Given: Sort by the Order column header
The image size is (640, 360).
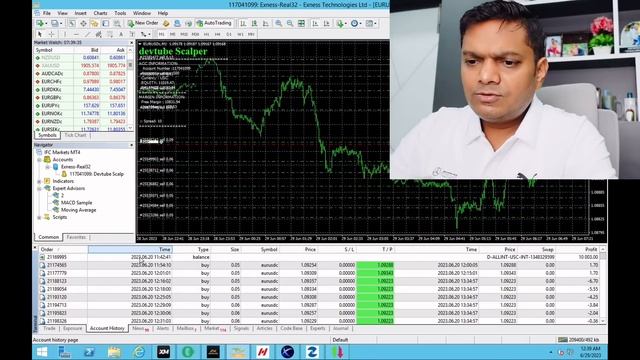Looking at the screenshot, I should pos(63,249).
